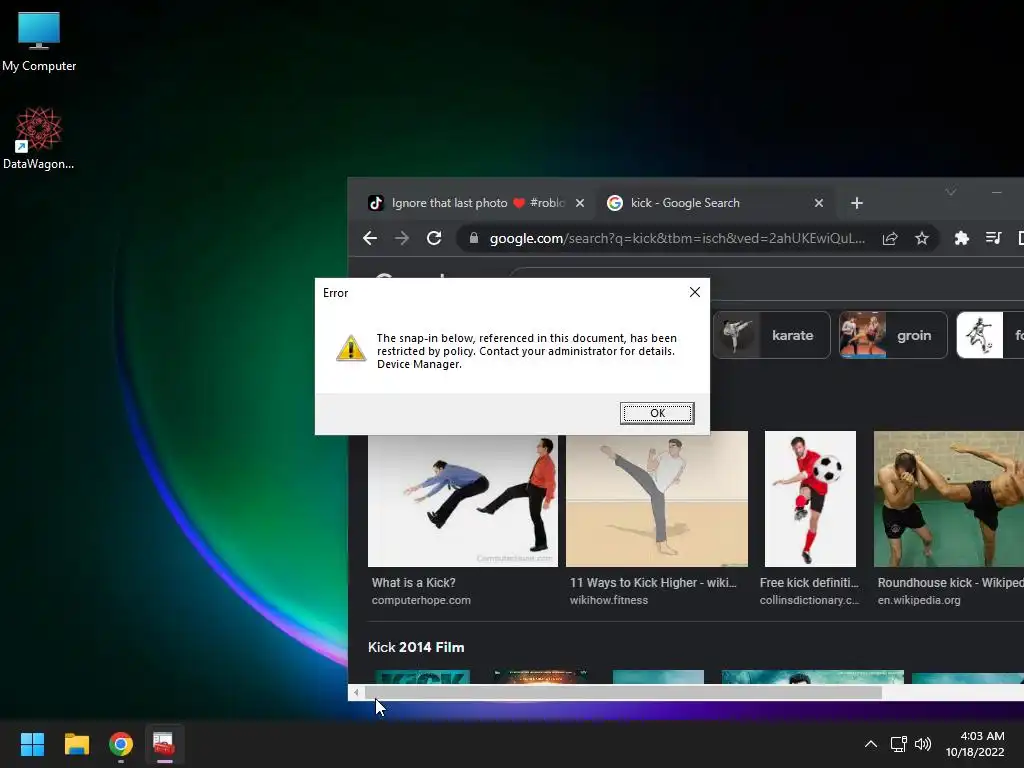Open a new Chrome tab
Image resolution: width=1024 pixels, height=768 pixels.
(x=857, y=203)
